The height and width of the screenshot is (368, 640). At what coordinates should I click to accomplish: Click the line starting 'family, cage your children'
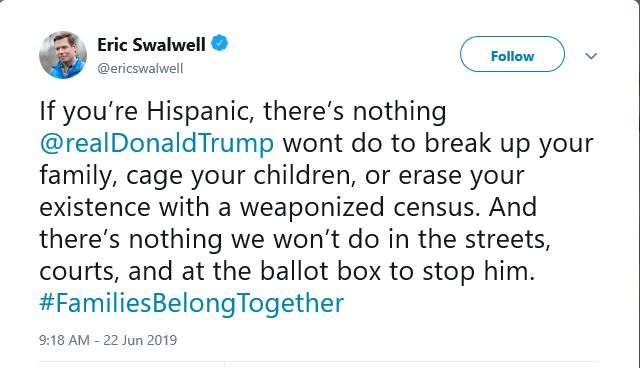282,175
